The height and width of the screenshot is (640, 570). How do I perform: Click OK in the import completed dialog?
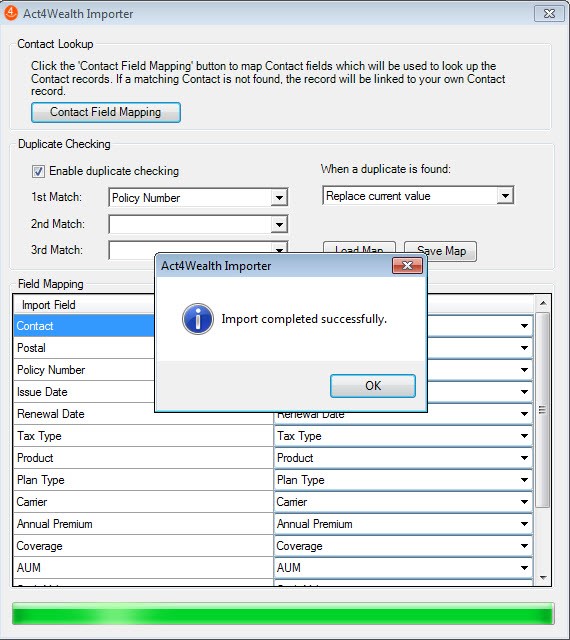click(x=373, y=386)
